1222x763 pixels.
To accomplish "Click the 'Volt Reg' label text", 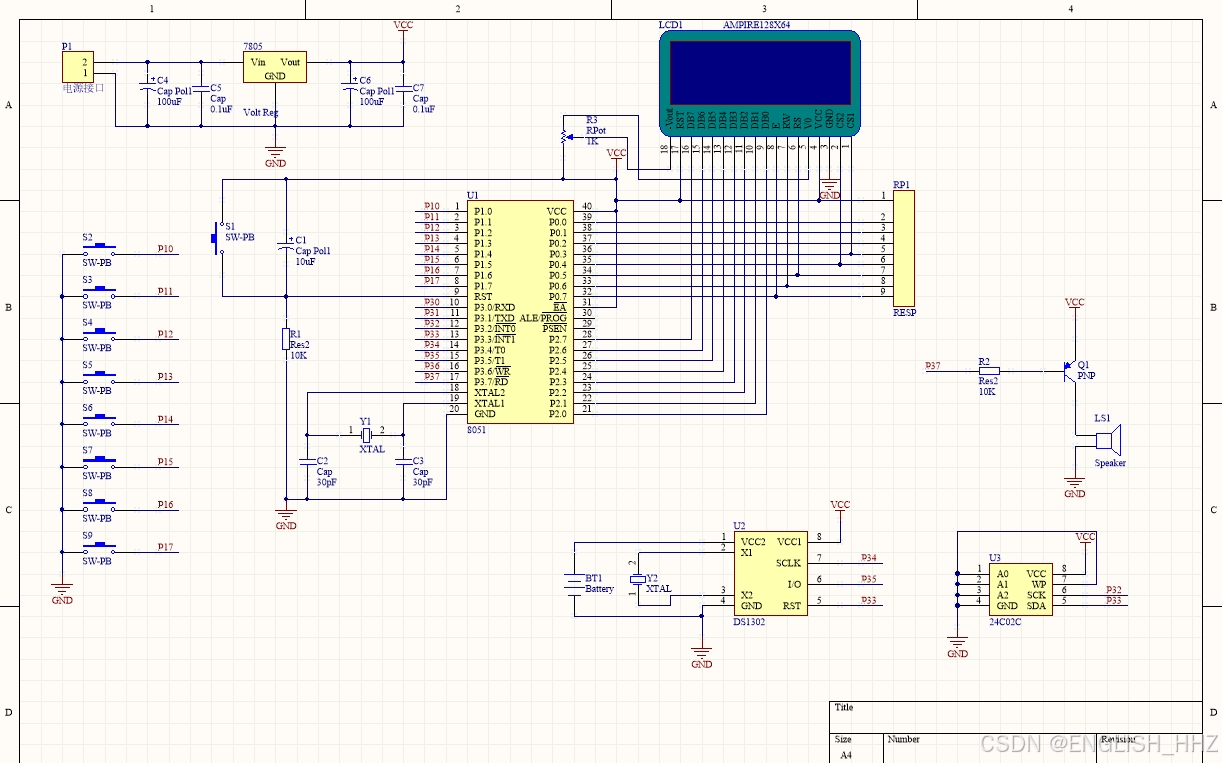I will click(x=261, y=112).
